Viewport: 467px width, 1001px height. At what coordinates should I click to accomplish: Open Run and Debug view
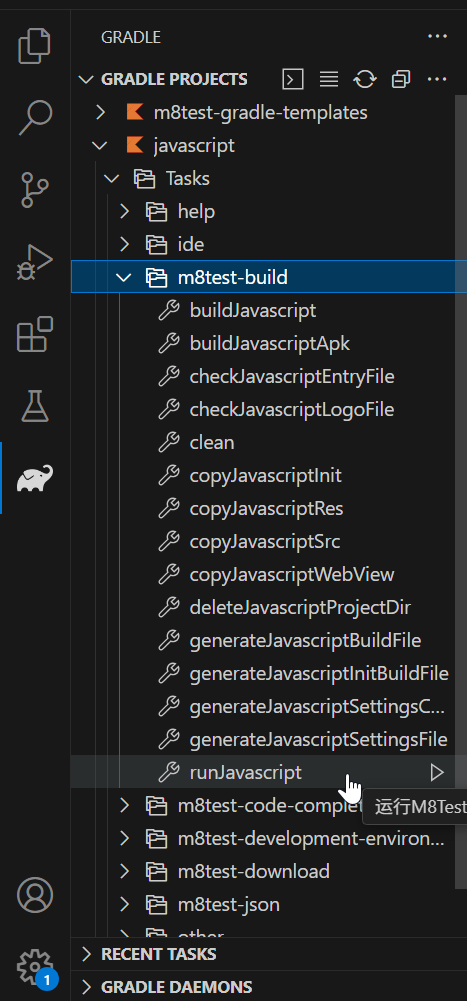(x=34, y=262)
